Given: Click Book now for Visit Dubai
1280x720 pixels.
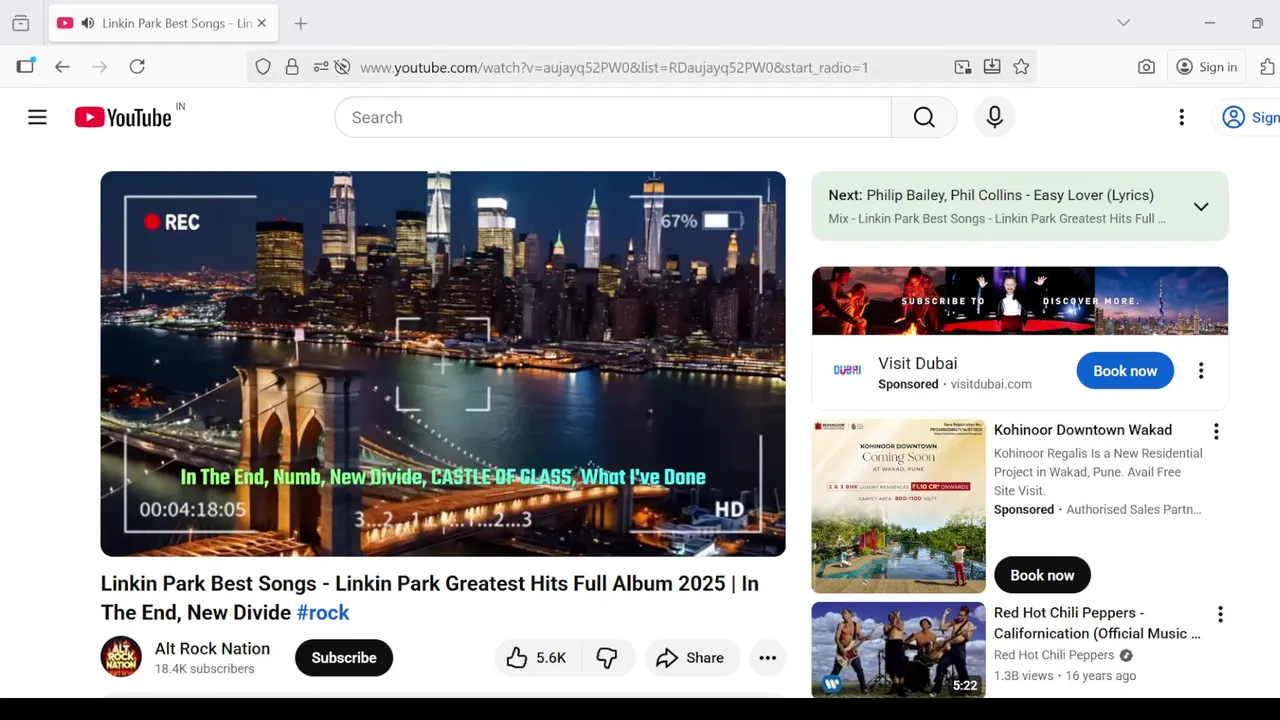Looking at the screenshot, I should (1125, 371).
